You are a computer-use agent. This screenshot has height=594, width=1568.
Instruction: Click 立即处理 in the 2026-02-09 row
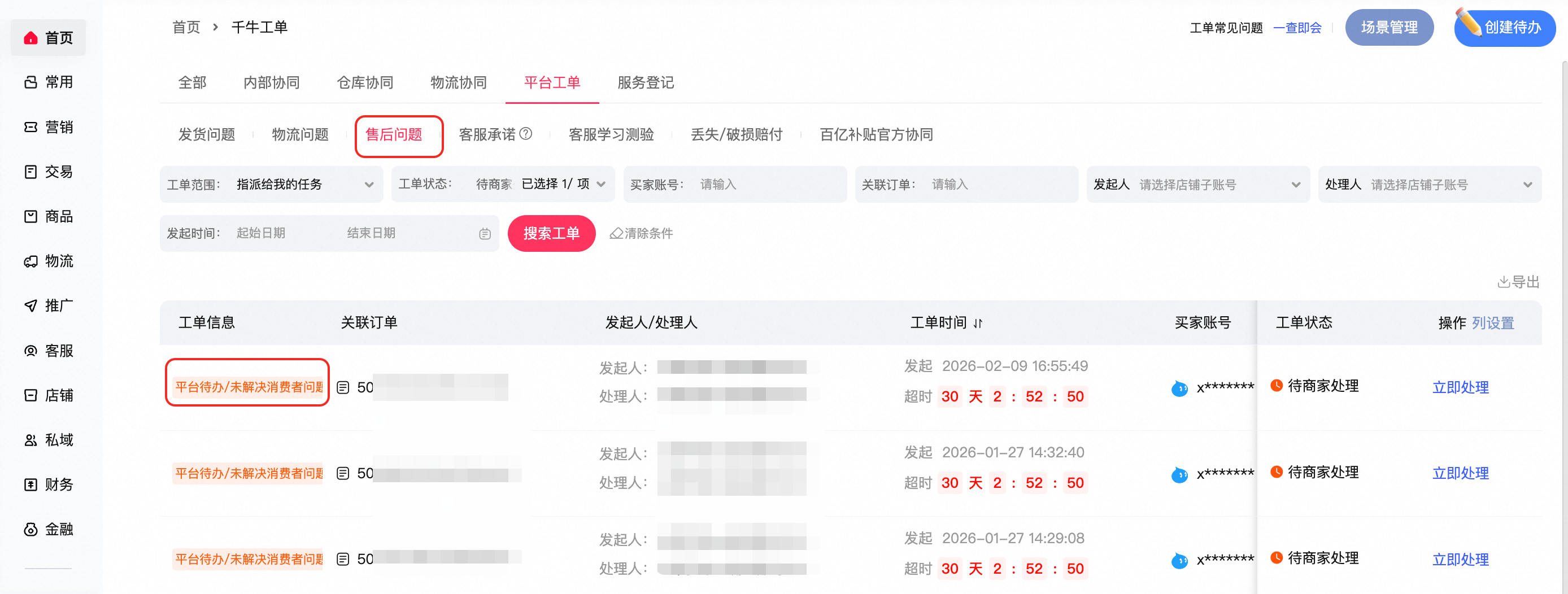coord(1461,388)
